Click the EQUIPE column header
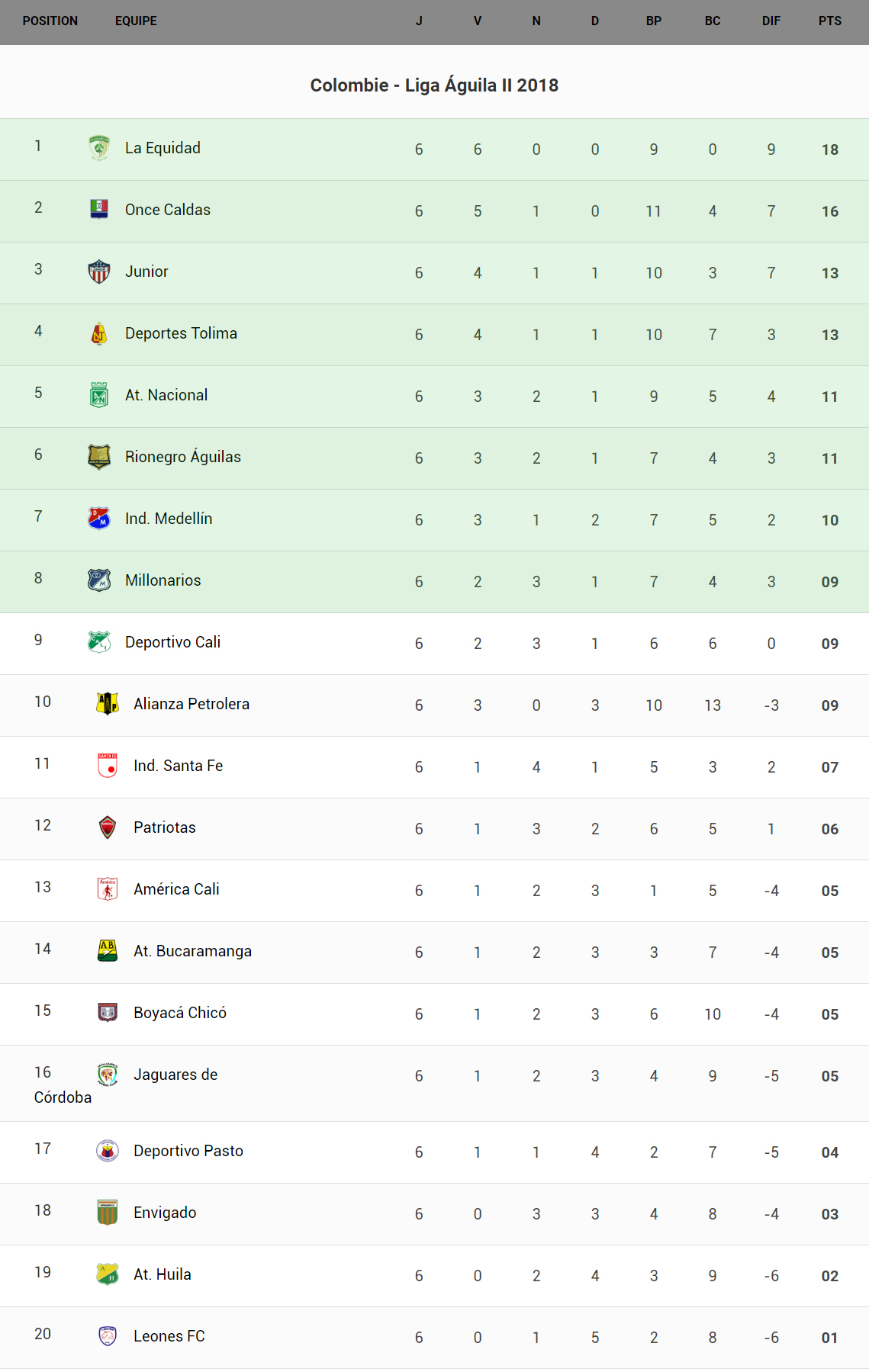Screen dimensions: 869x1372 (136, 21)
